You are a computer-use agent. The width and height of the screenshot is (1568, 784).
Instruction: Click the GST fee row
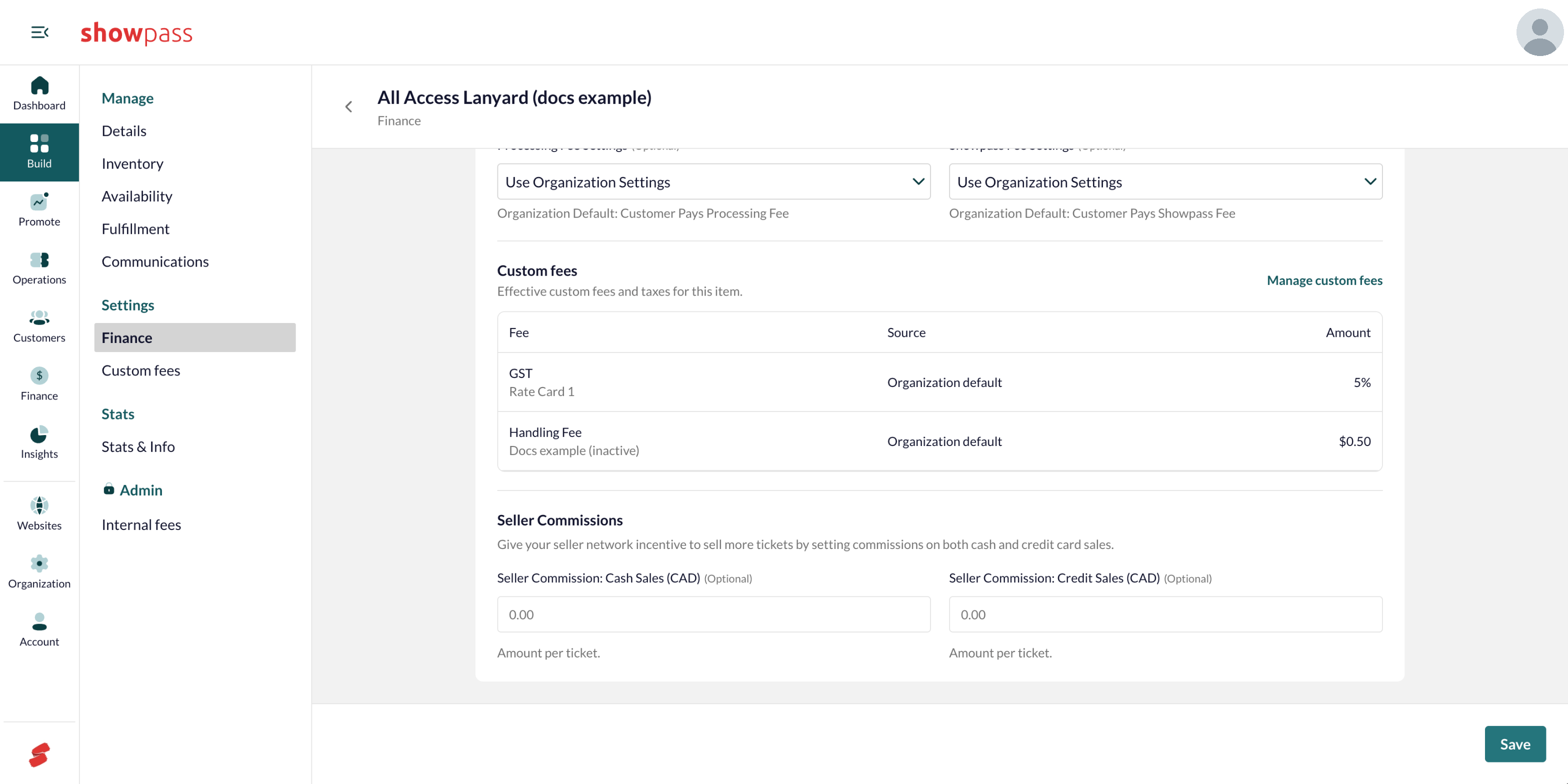pyautogui.click(x=940, y=382)
